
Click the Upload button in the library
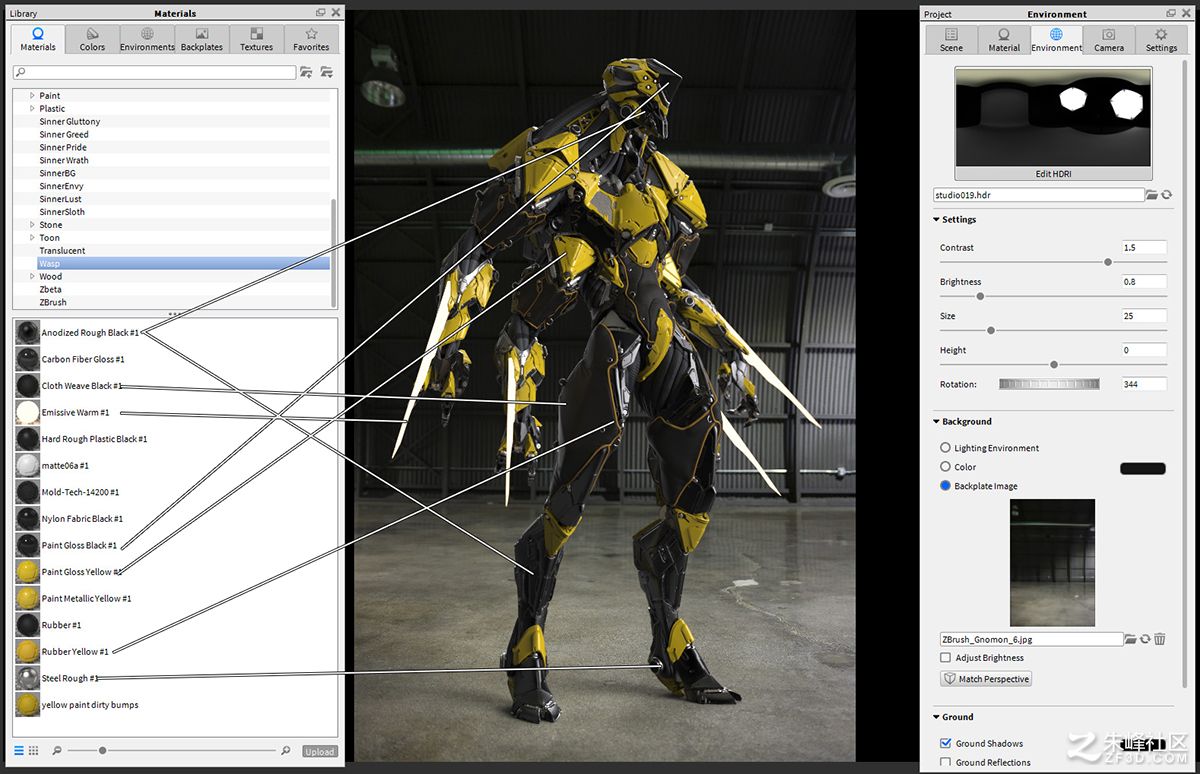(320, 751)
